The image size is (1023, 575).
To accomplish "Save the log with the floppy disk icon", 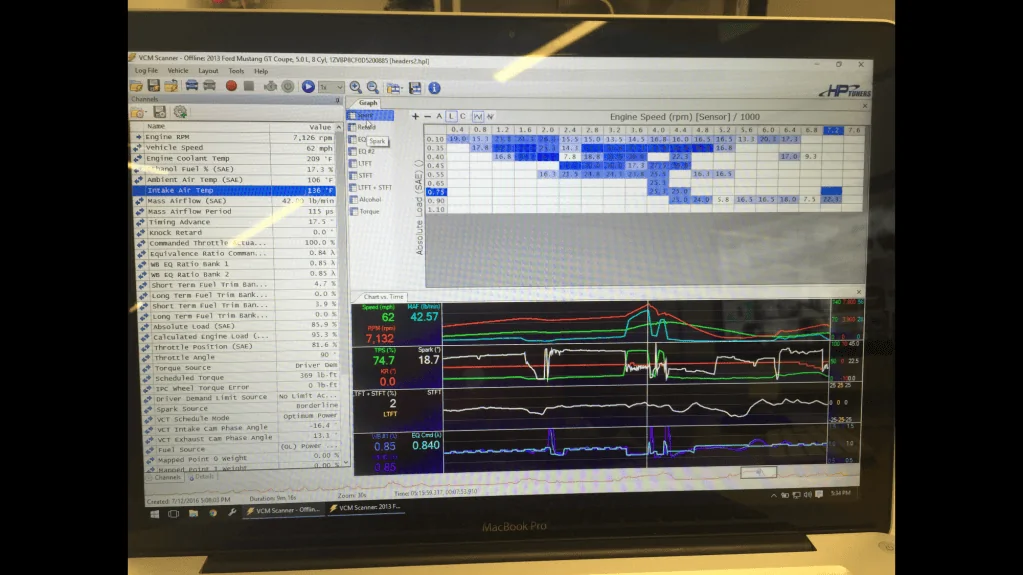I will tap(153, 86).
